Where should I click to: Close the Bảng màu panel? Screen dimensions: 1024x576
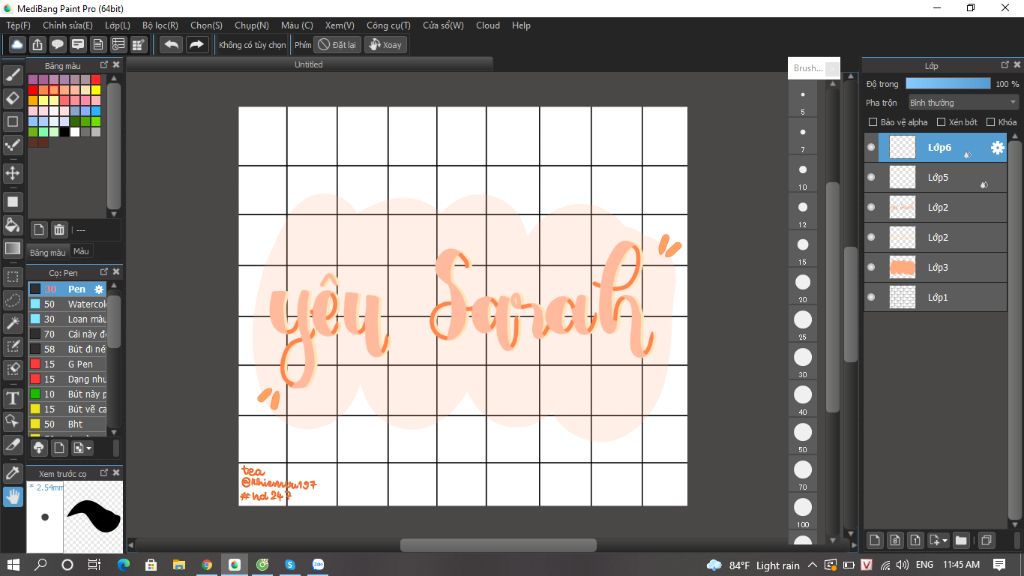click(x=116, y=65)
